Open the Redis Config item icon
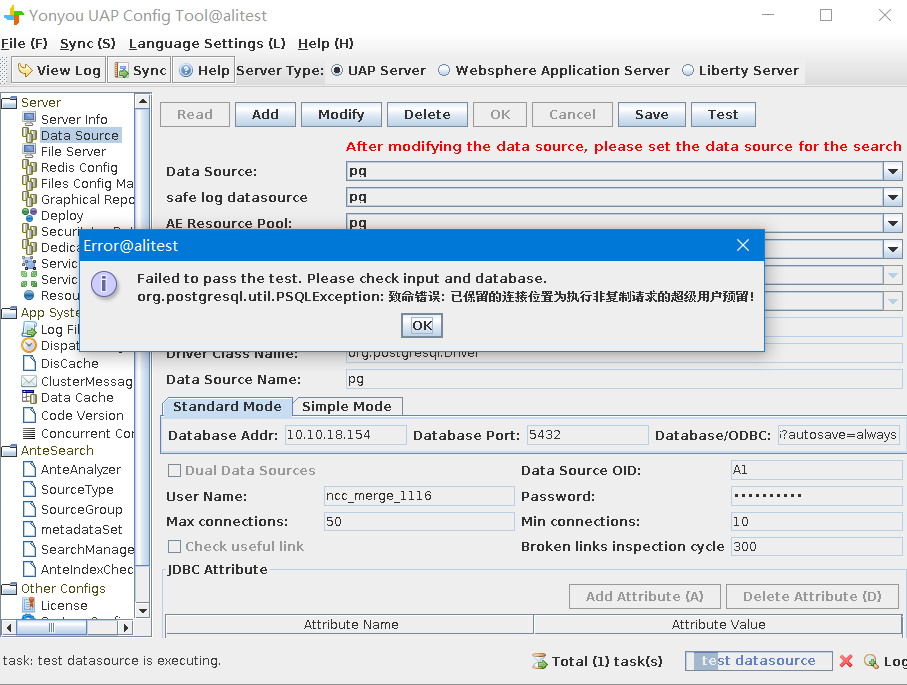The height and width of the screenshot is (685, 907). click(x=29, y=167)
